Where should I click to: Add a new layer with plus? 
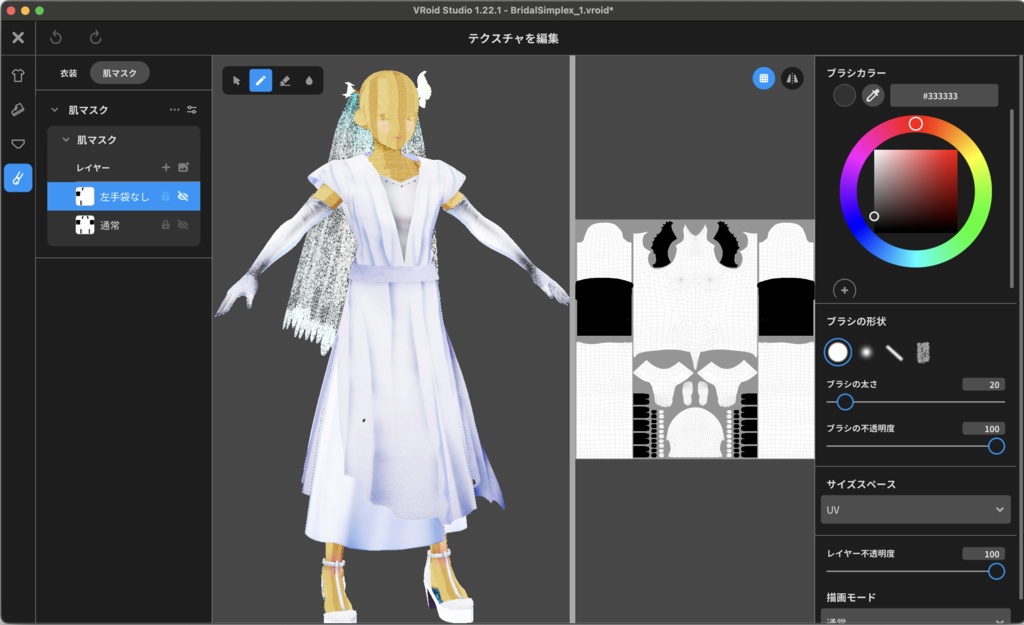tap(166, 168)
